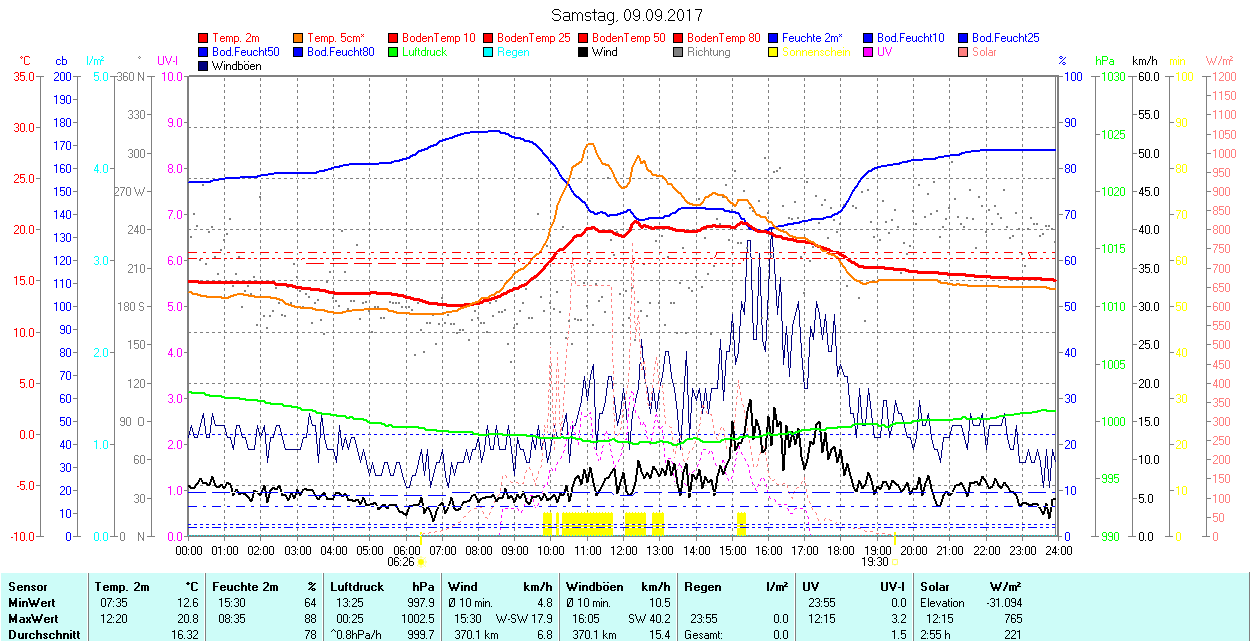This screenshot has height=641, width=1250.
Task: Click the 06:26 sunrise marker
Action: pos(406,563)
